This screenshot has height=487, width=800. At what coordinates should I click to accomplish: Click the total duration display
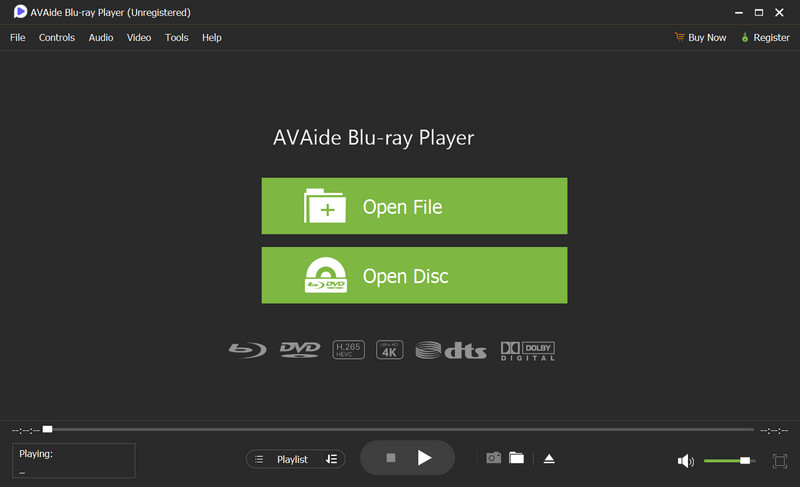coord(774,430)
